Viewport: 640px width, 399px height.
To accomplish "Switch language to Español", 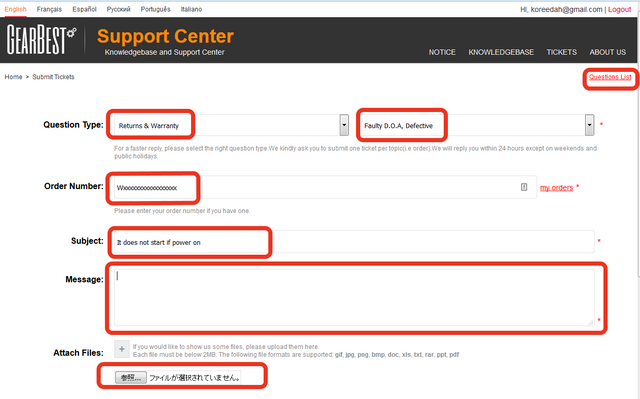I will point(84,9).
